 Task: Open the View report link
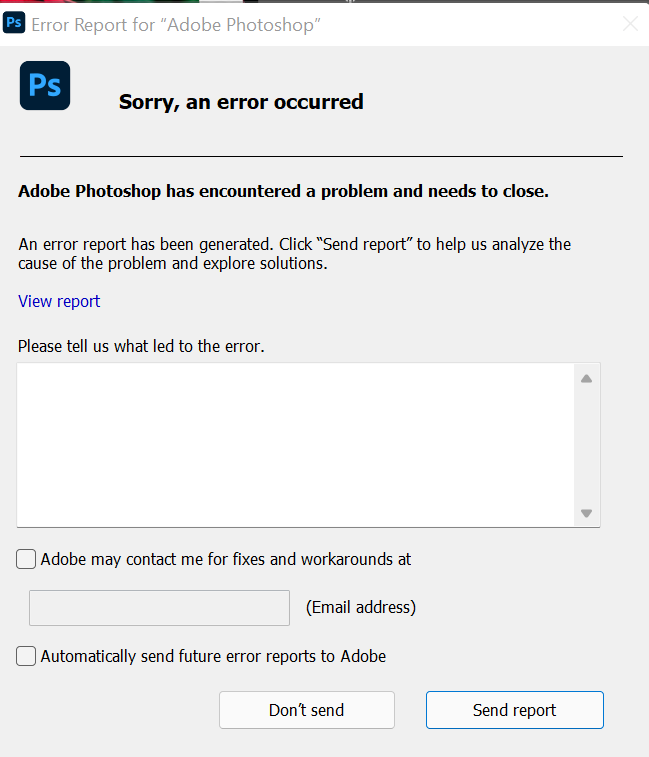point(59,301)
